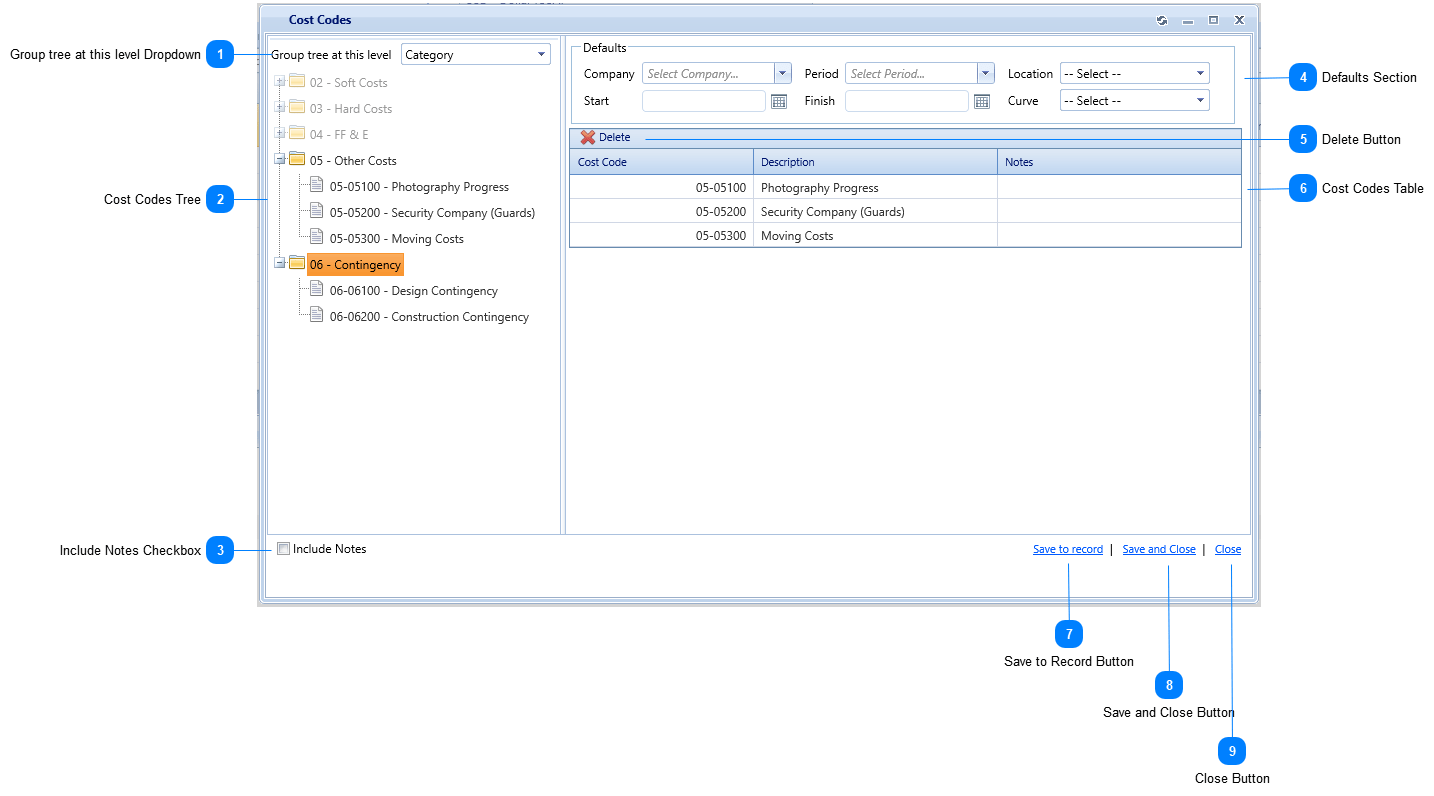Viewport: 1434px width, 796px height.
Task: Open the Start date calendar picker icon
Action: click(778, 101)
